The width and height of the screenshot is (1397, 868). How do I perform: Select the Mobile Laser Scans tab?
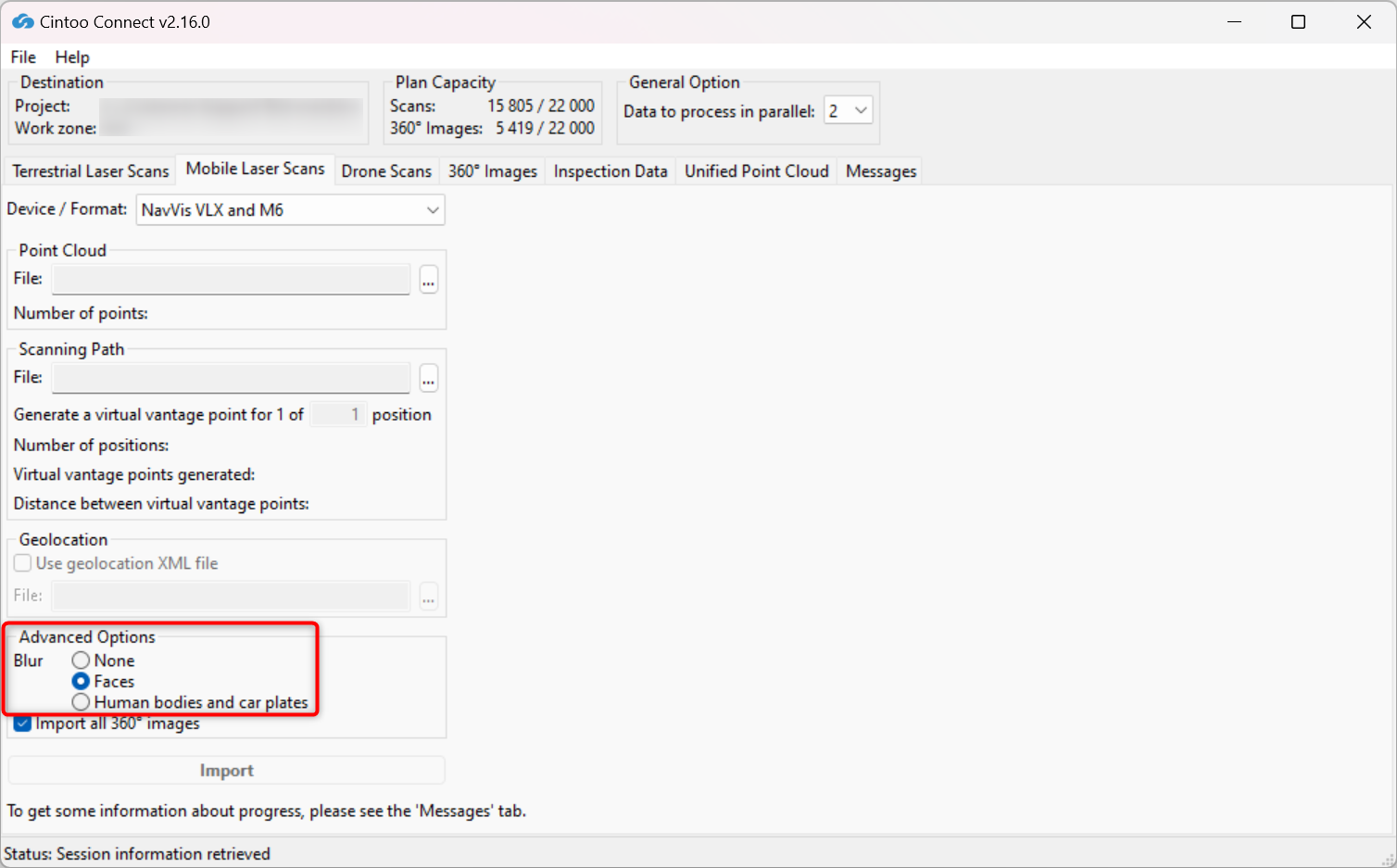click(255, 169)
